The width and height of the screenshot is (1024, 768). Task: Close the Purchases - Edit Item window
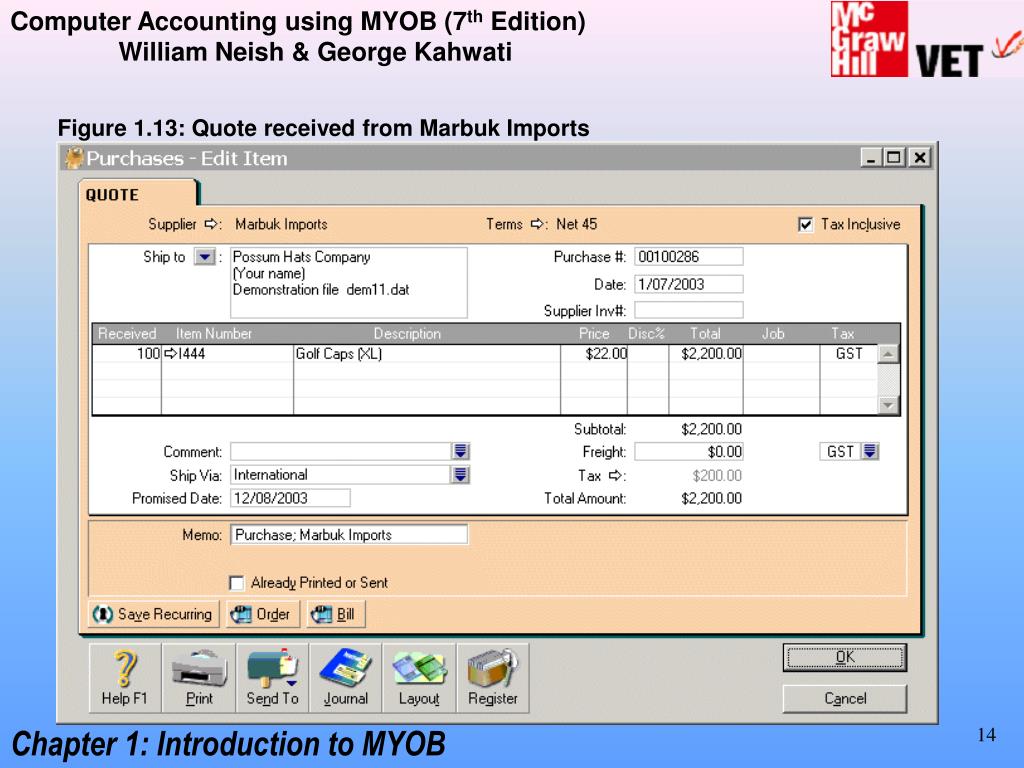click(920, 157)
